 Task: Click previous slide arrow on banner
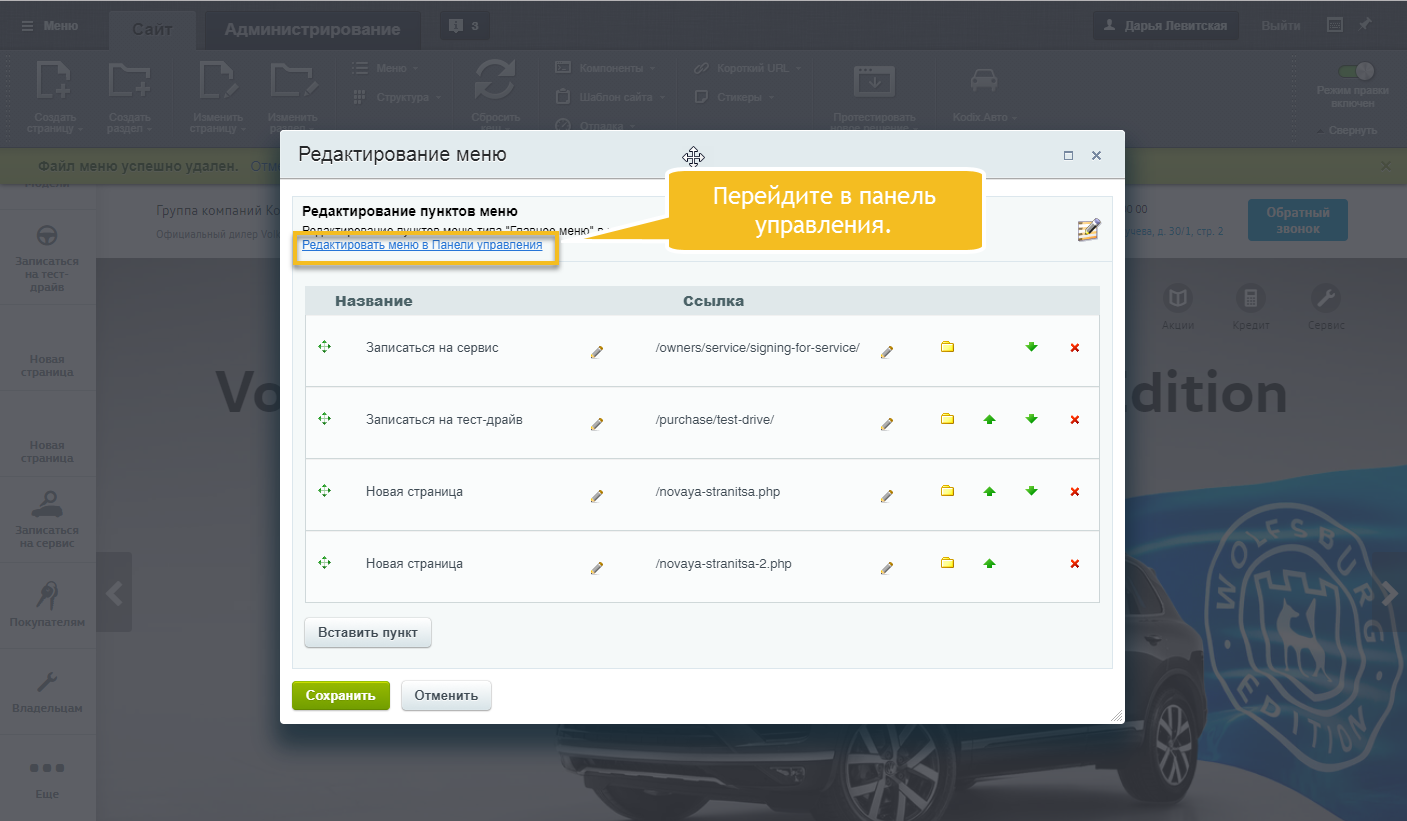(114, 593)
